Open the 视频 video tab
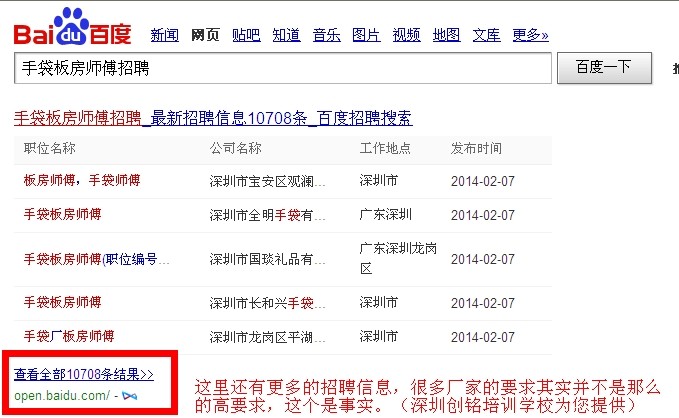 (x=406, y=35)
